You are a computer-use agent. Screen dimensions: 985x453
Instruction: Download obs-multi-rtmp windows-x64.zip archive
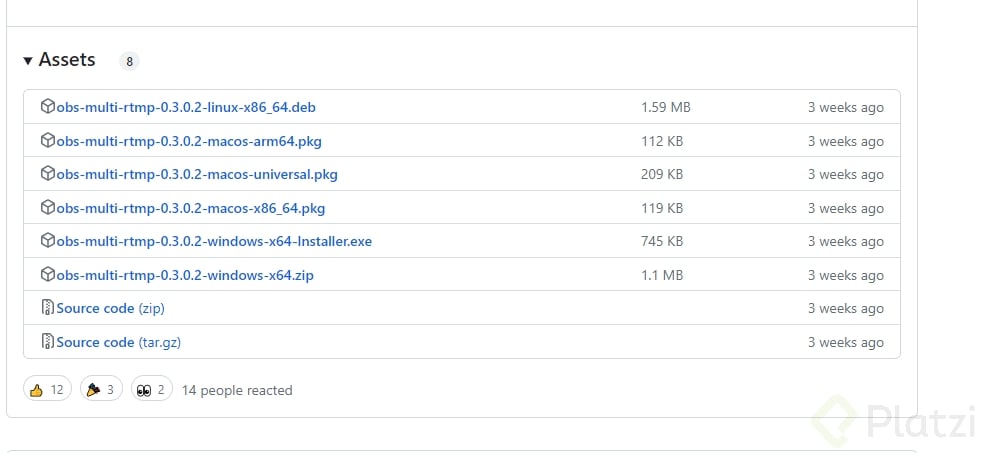(x=185, y=275)
